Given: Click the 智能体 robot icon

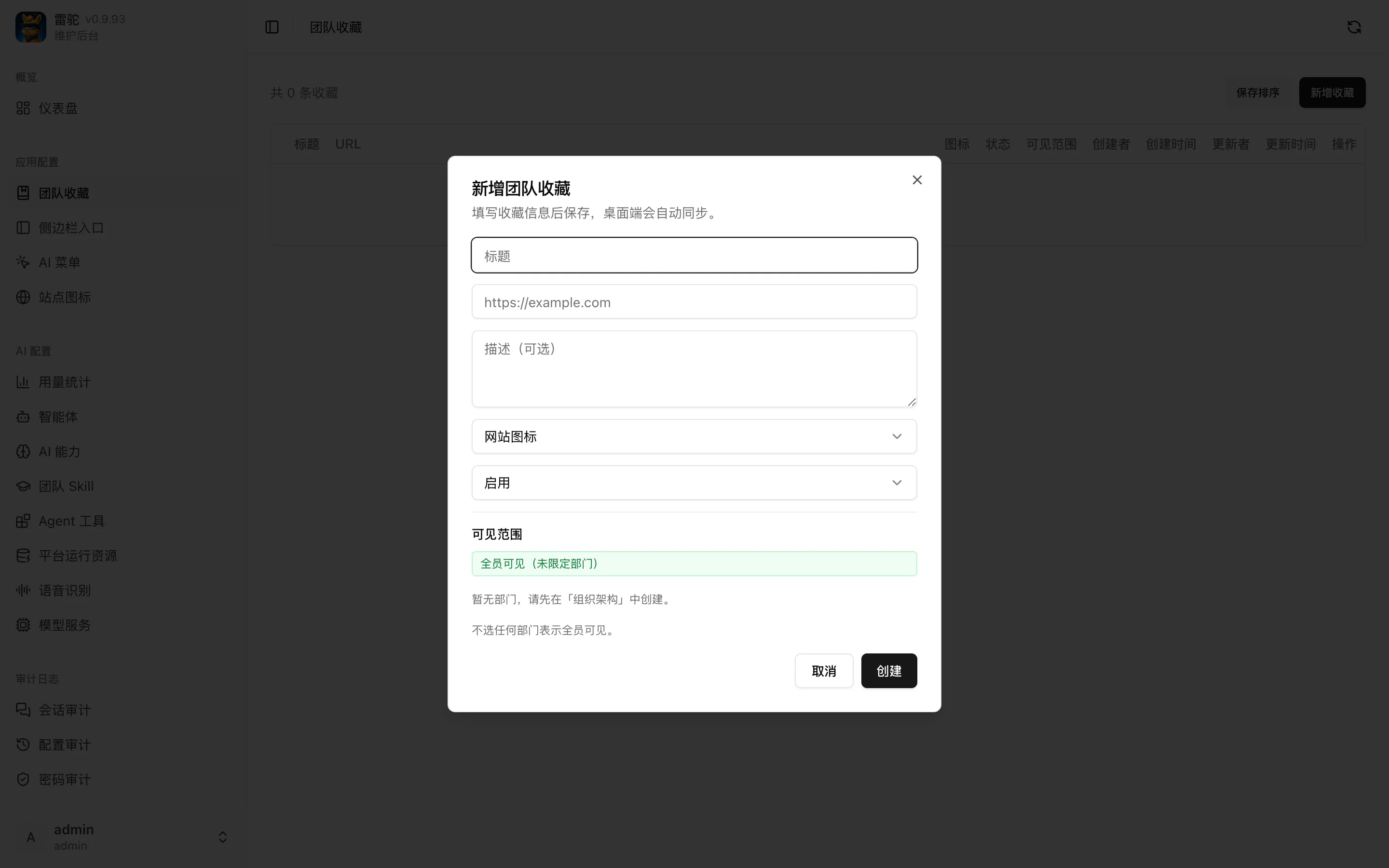Looking at the screenshot, I should click(x=23, y=417).
